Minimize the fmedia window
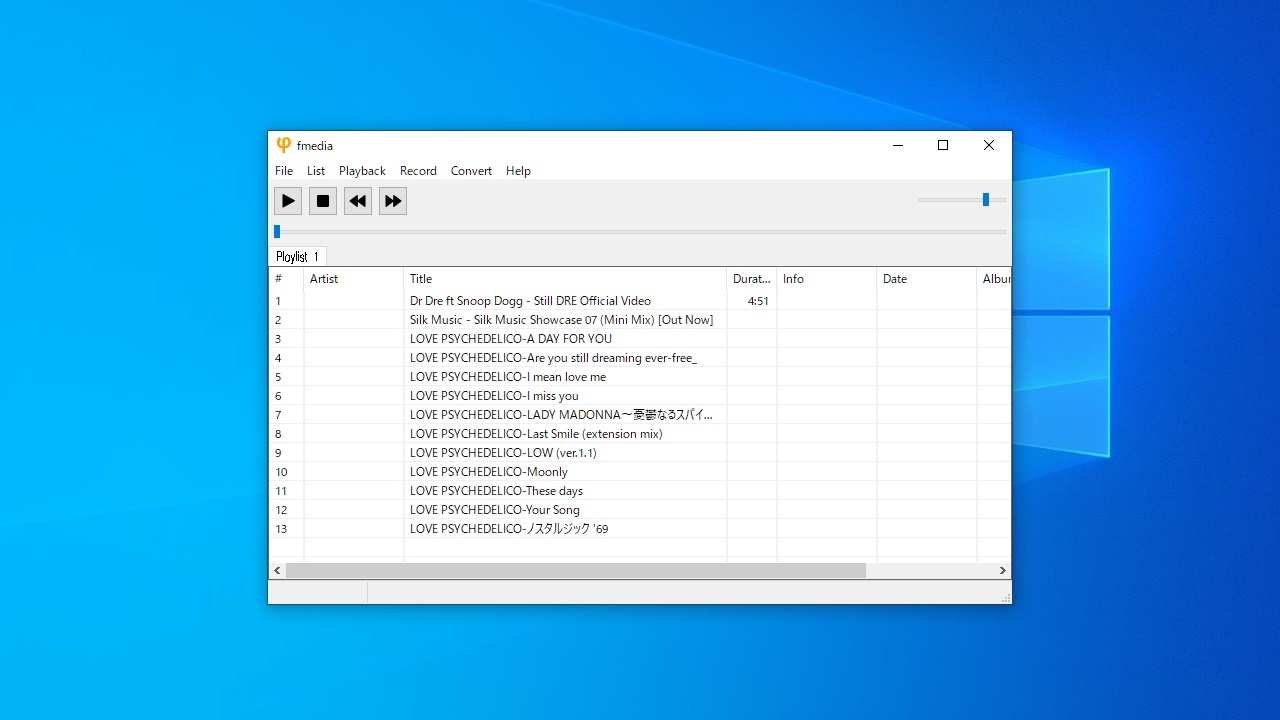The image size is (1280, 720). coord(897,145)
